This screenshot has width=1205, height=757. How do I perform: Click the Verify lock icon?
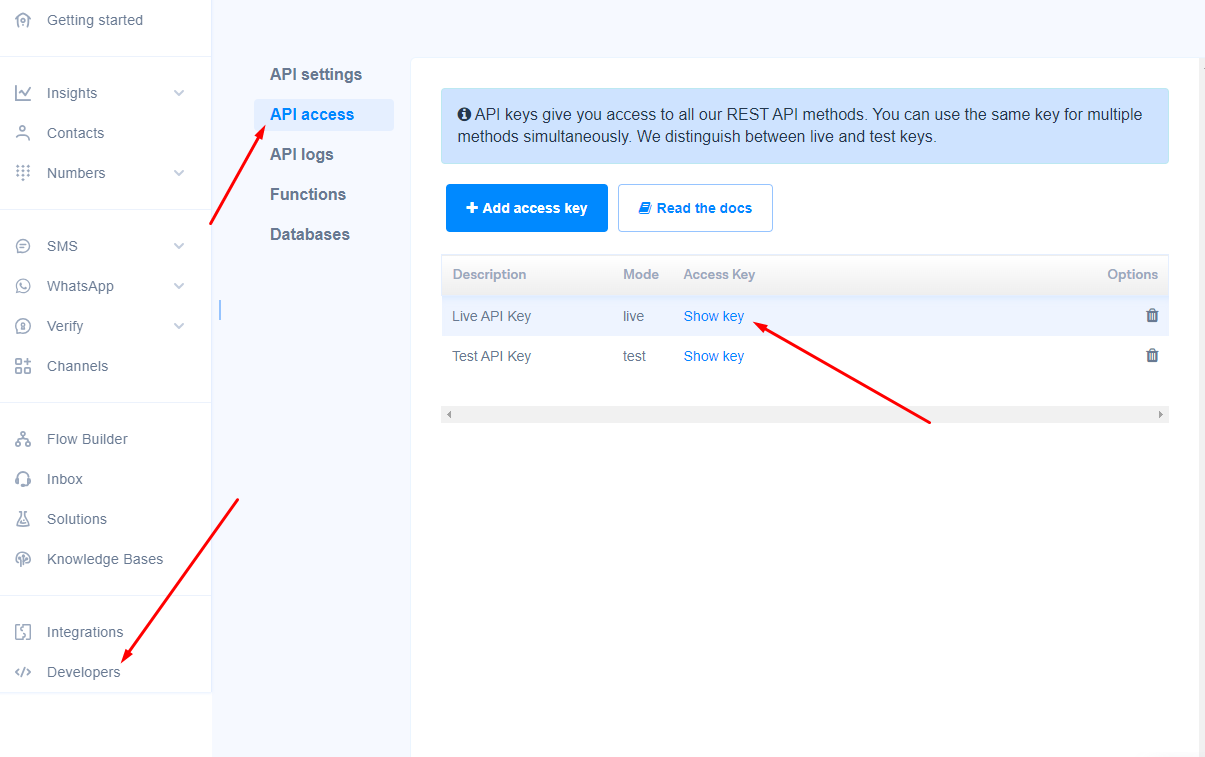point(23,326)
